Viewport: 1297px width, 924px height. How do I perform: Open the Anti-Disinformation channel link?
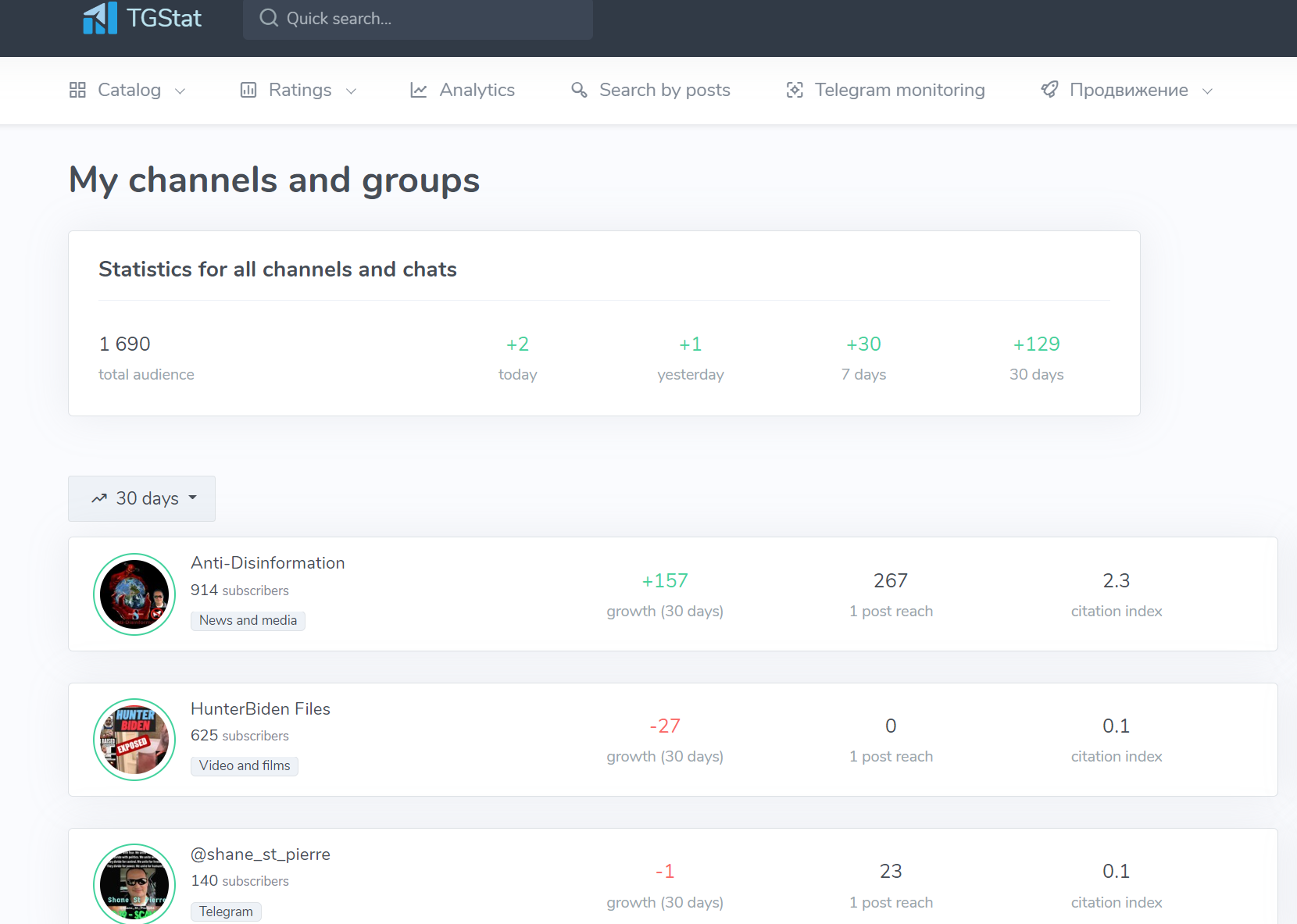[x=267, y=563]
